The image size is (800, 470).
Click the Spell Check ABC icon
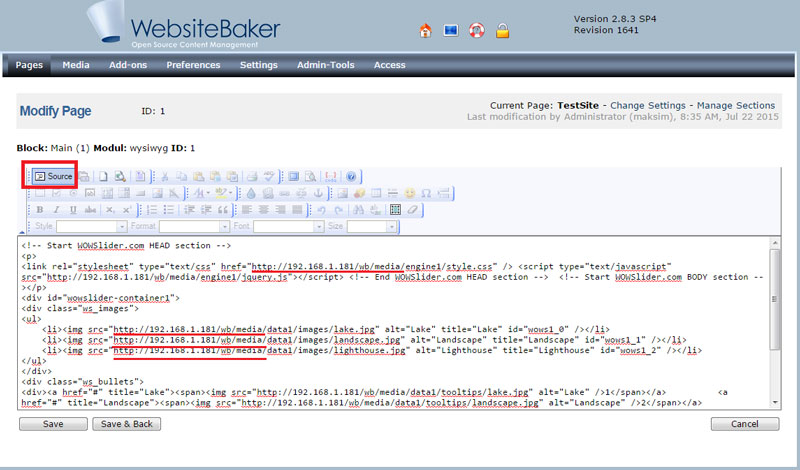(x=269, y=177)
